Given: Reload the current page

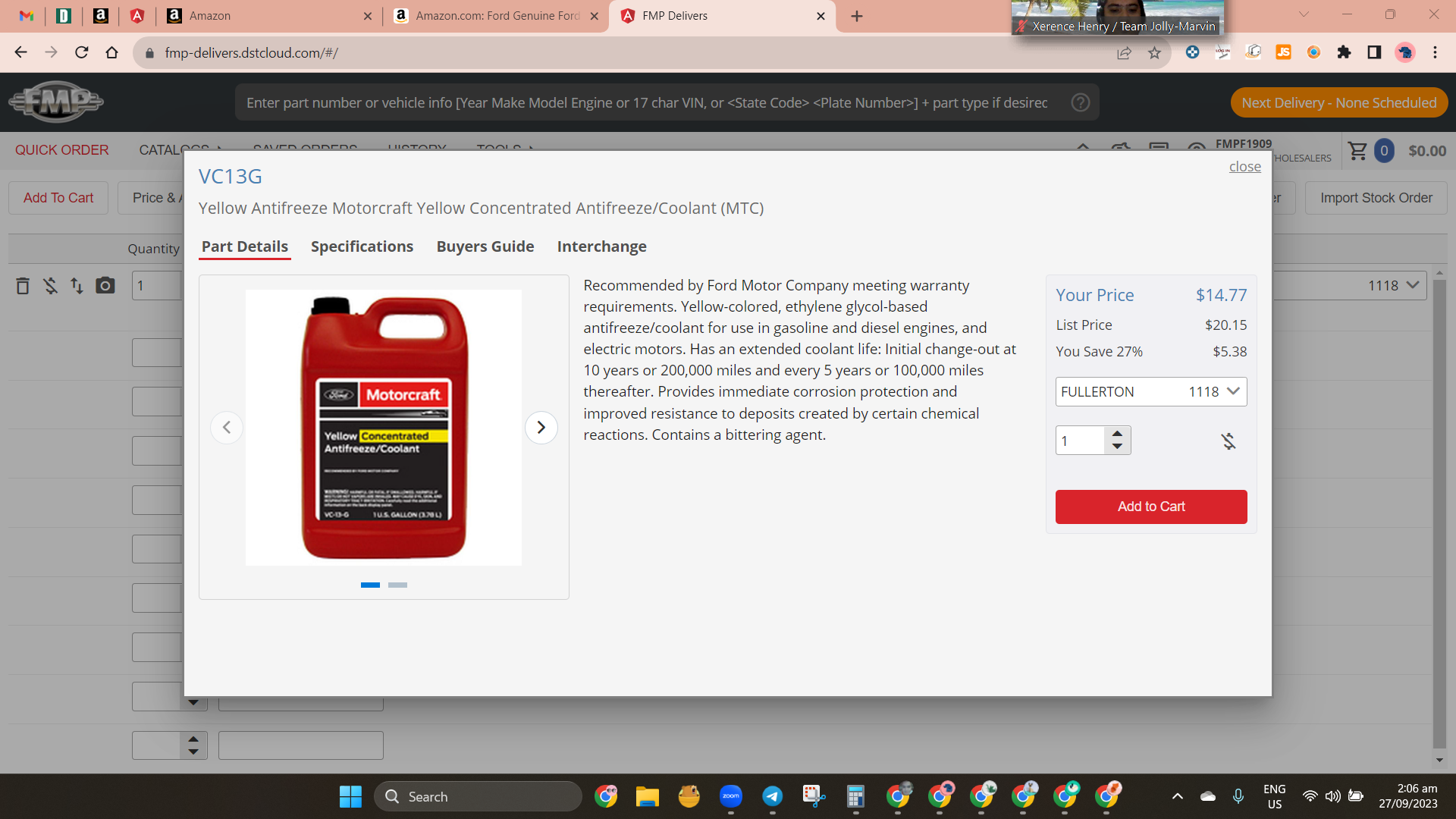Looking at the screenshot, I should pyautogui.click(x=81, y=52).
